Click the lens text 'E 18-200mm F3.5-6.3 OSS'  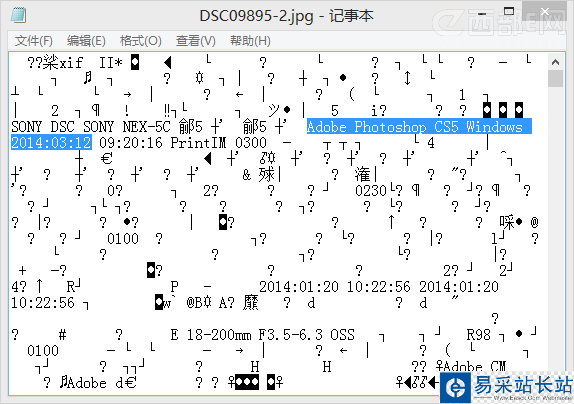click(263, 335)
